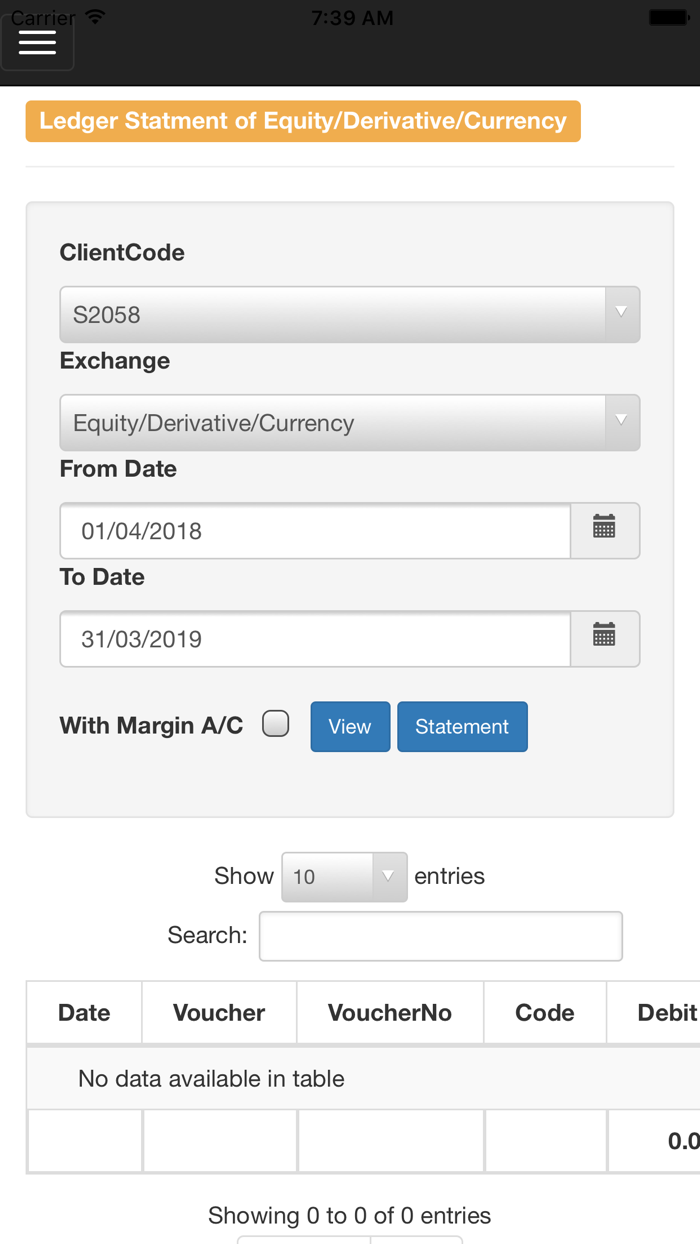Viewport: 700px width, 1244px height.
Task: Open the ClientCode dropdown showing S2058
Action: pos(350,315)
